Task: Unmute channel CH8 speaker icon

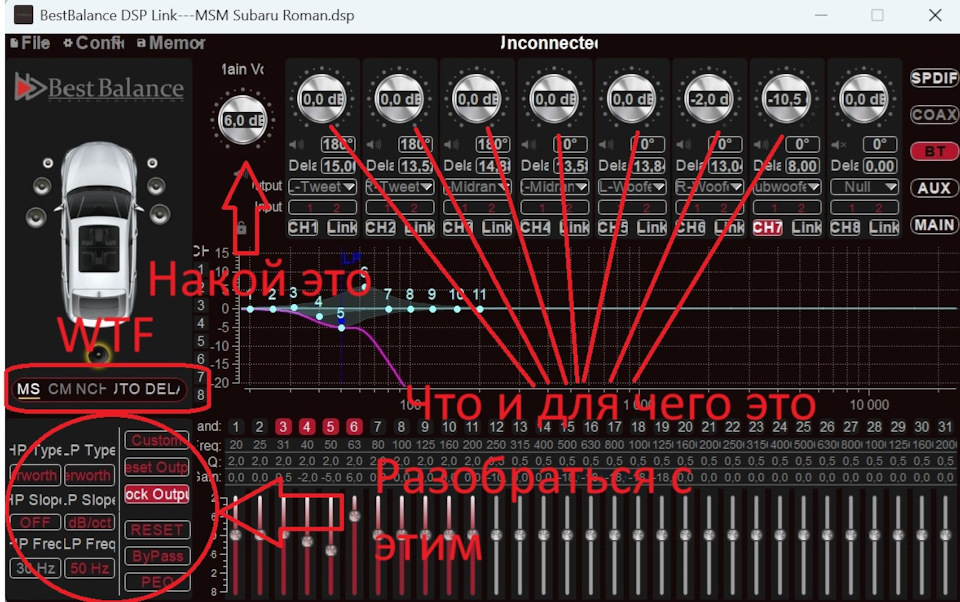Action: (x=839, y=145)
